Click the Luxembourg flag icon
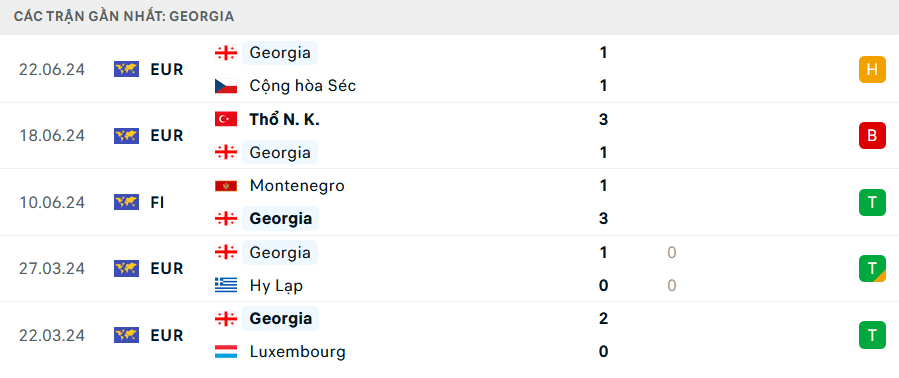Screen dimensions: 899x378 point(226,352)
